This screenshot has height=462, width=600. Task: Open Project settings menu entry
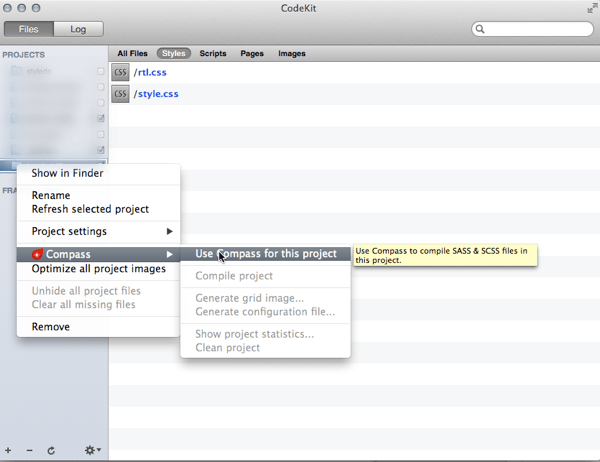point(98,231)
